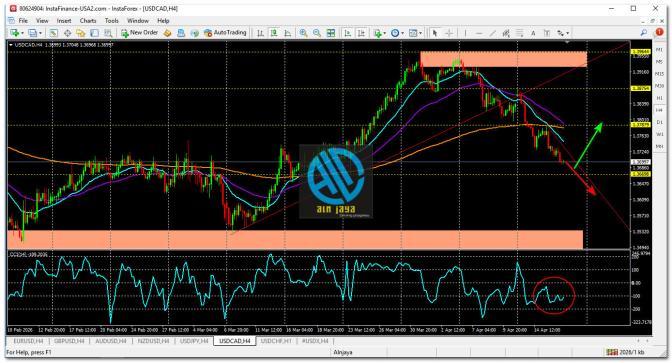Open the View menu
Viewport: 672px width, 363px height.
point(42,21)
